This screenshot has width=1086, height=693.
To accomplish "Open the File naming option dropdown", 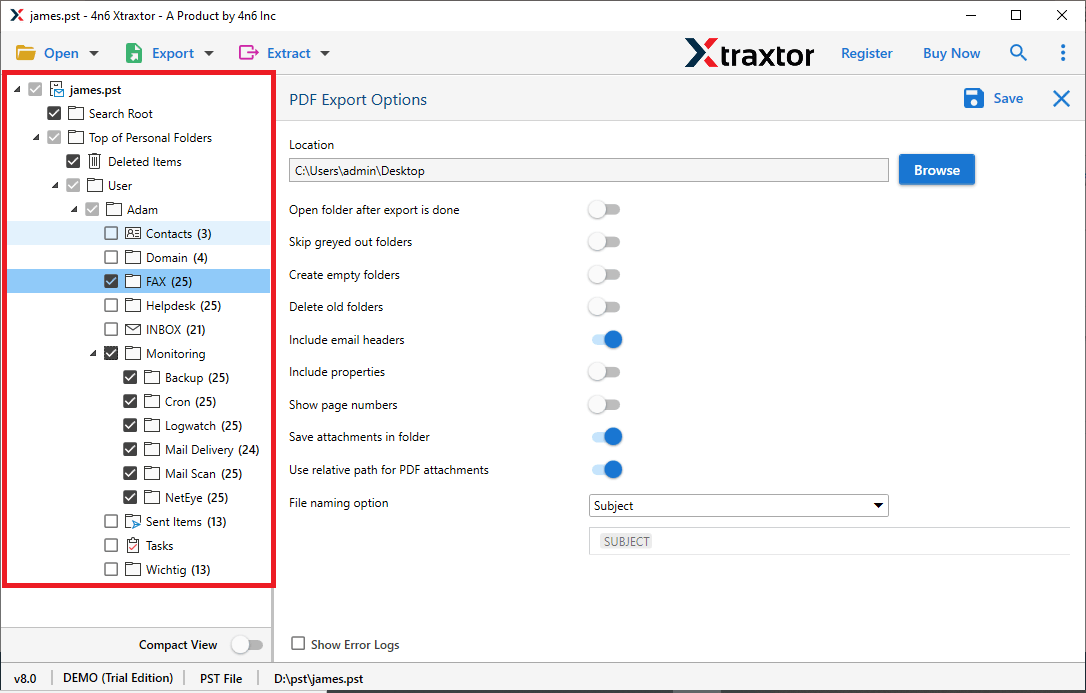I will point(739,506).
